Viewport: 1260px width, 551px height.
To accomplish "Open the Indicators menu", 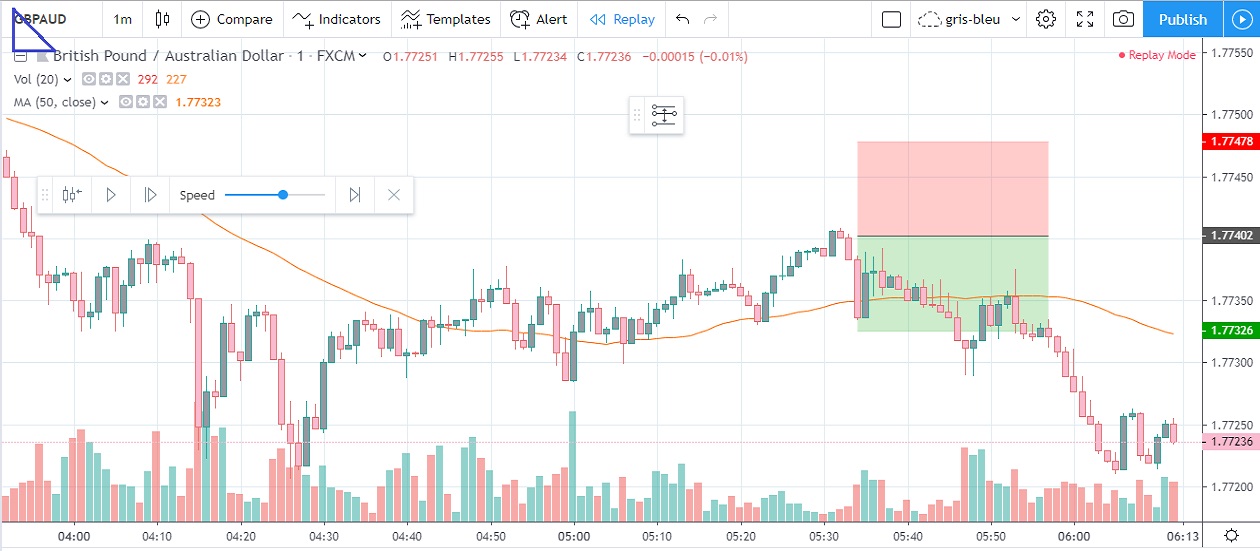I will [338, 19].
